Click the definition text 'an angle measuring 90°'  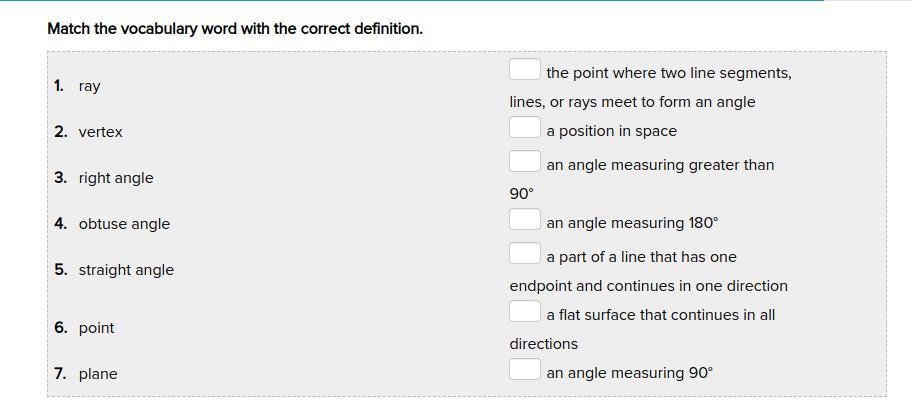(x=629, y=373)
